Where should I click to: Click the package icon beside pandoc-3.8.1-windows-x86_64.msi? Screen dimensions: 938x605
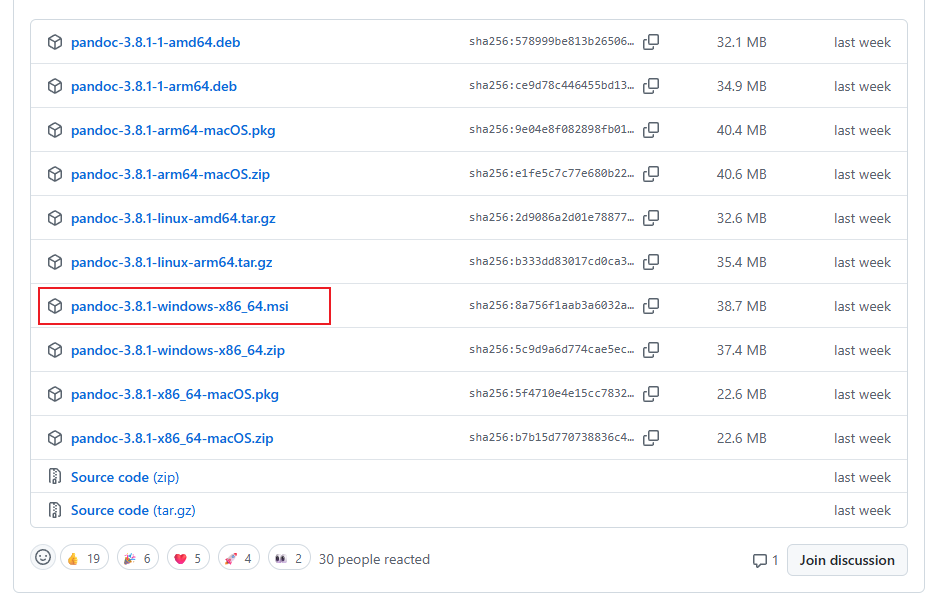pyautogui.click(x=55, y=306)
